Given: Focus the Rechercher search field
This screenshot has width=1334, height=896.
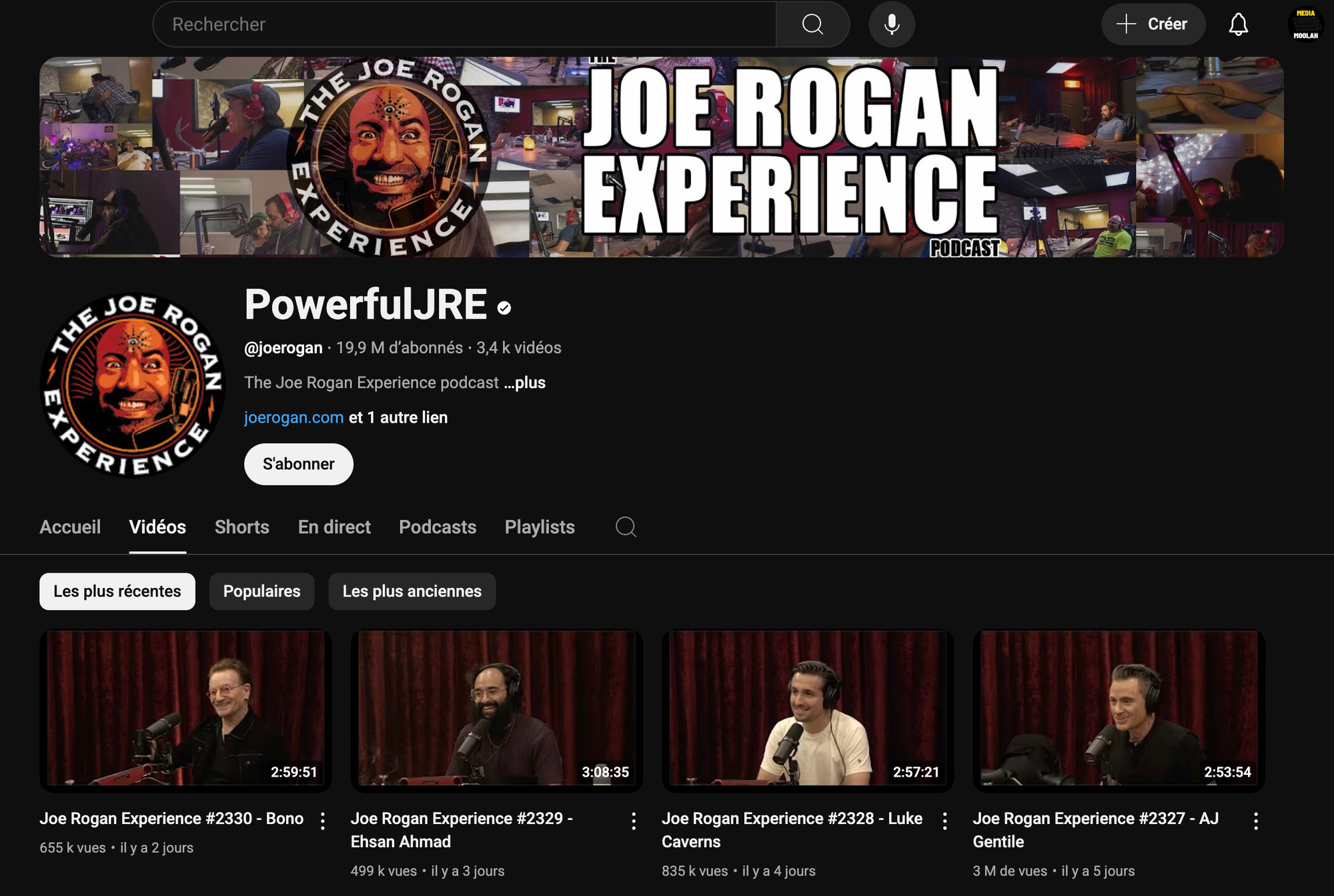Looking at the screenshot, I should tap(464, 25).
